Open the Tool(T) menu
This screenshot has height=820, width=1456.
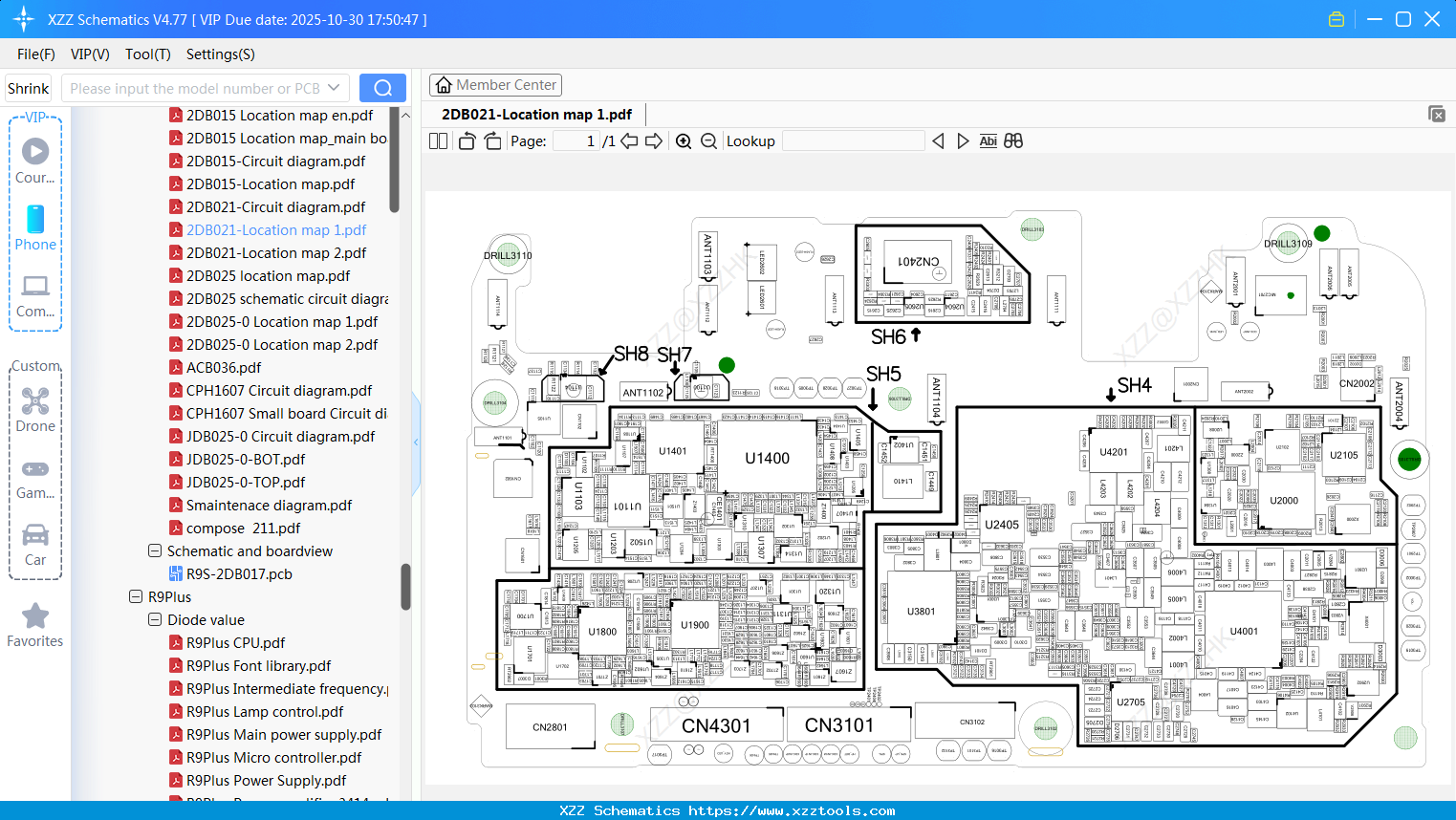pos(147,54)
